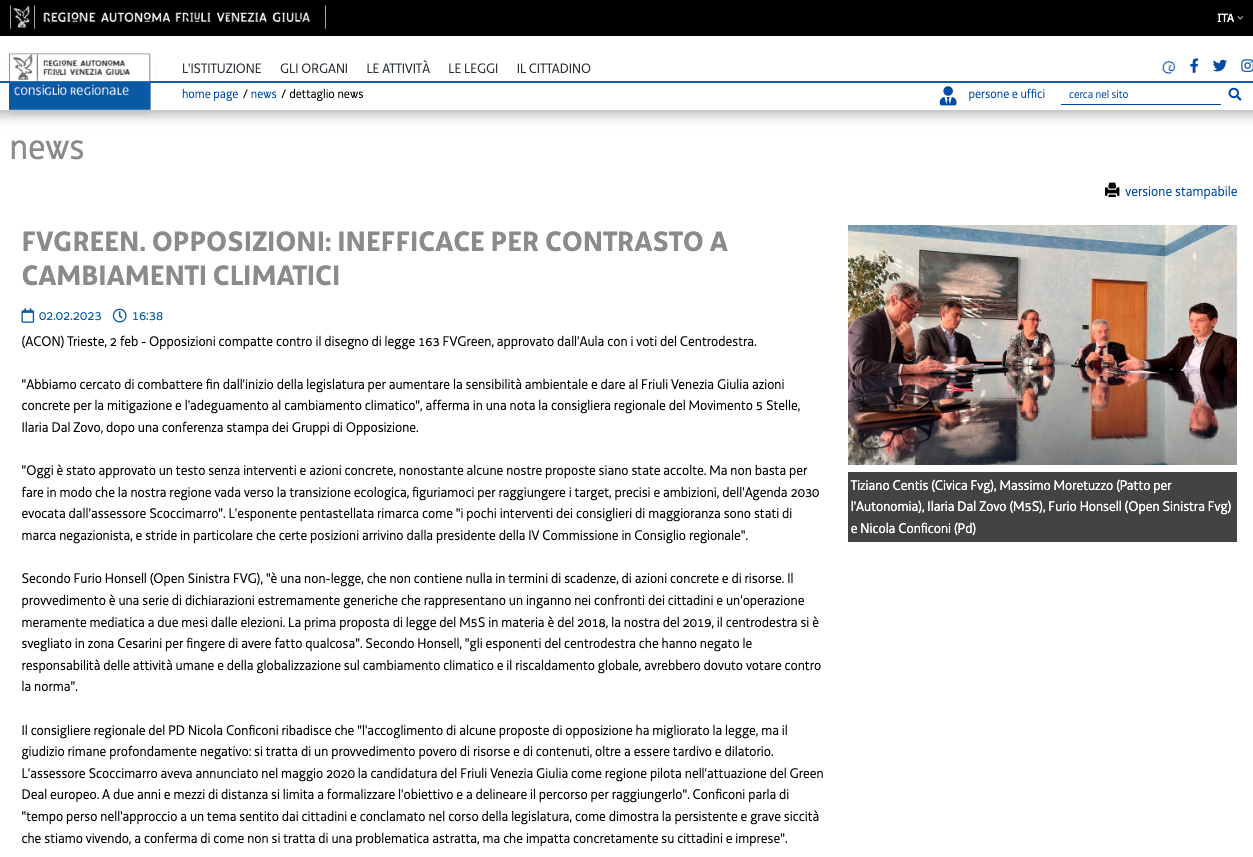The width and height of the screenshot is (1253, 857).
Task: Open the versione stampabile link
Action: pos(1180,191)
